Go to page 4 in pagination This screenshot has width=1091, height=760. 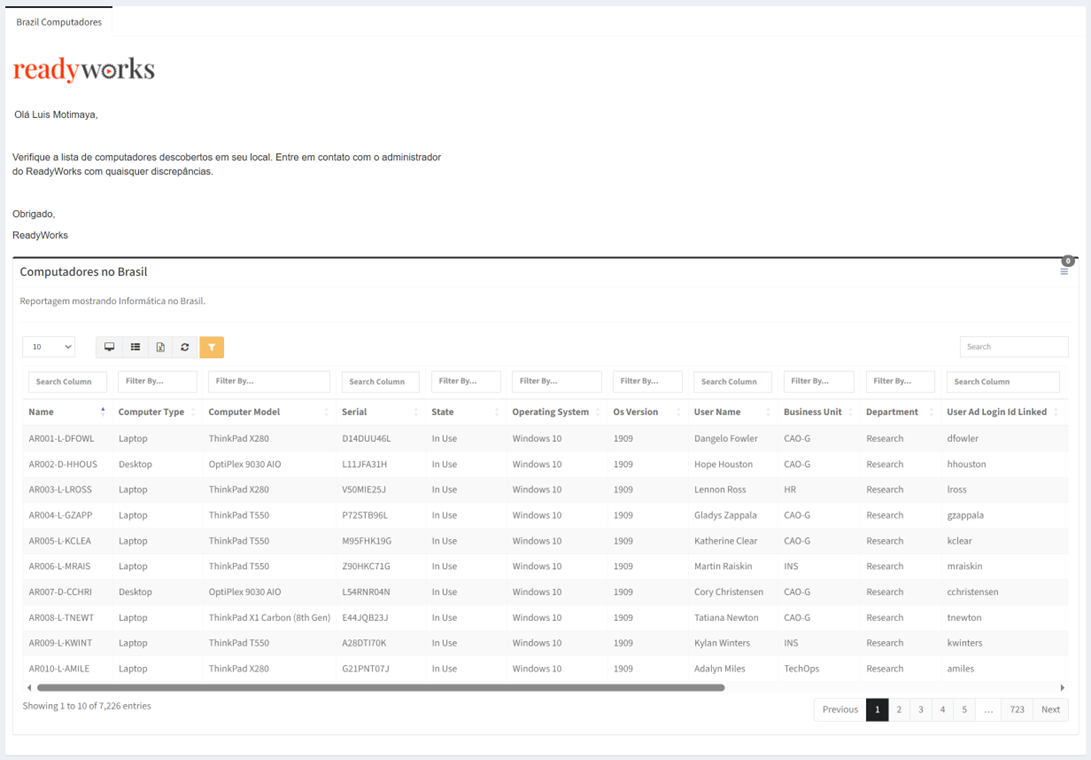942,709
